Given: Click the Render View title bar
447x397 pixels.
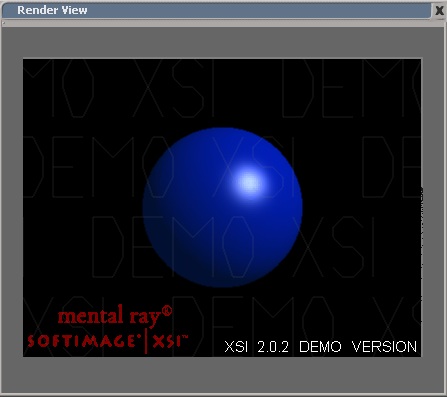Looking at the screenshot, I should [x=216, y=10].
